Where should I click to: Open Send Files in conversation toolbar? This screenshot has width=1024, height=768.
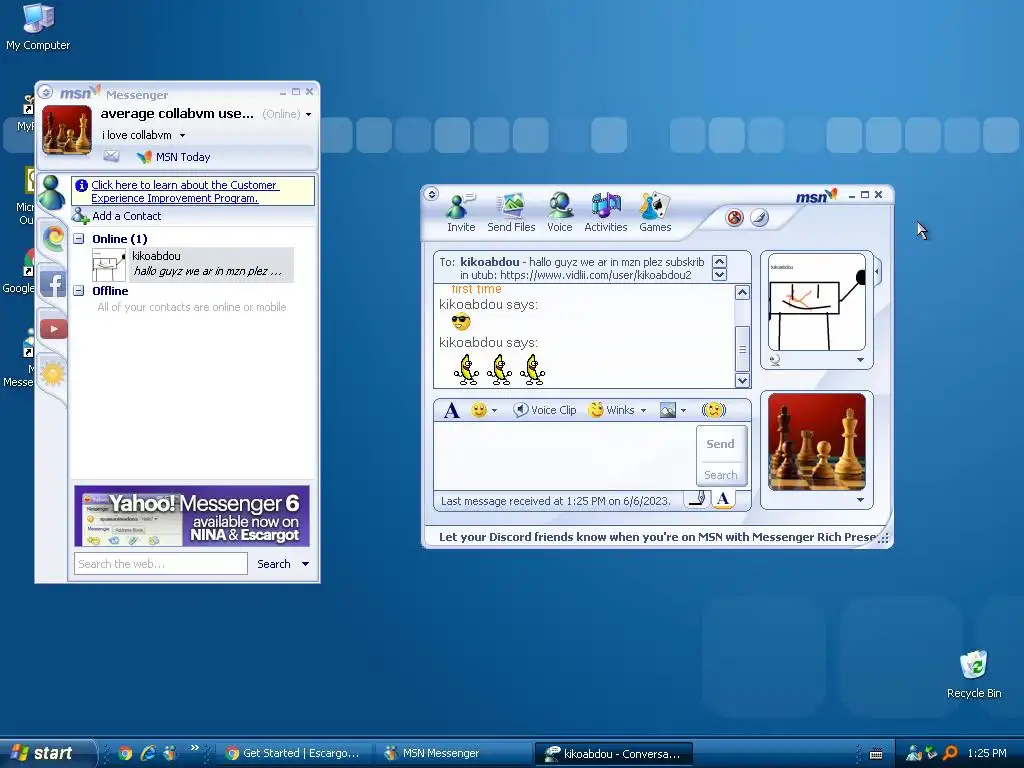click(x=511, y=212)
